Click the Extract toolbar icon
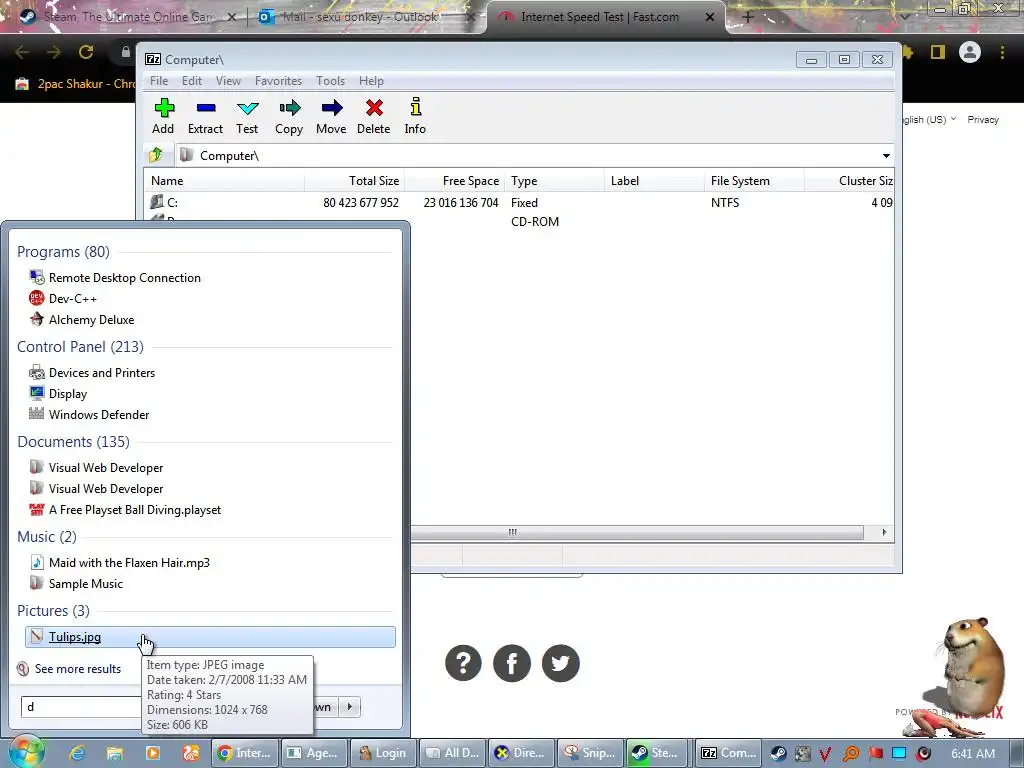 pos(206,116)
